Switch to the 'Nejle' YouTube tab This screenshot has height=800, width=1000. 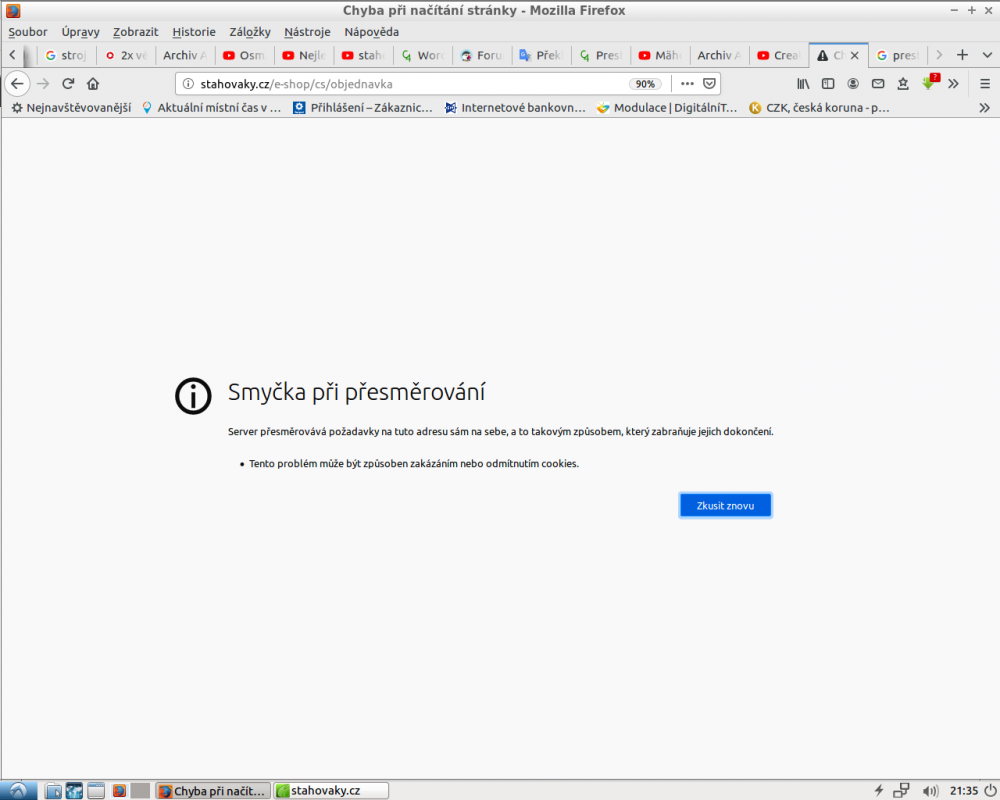[x=304, y=56]
